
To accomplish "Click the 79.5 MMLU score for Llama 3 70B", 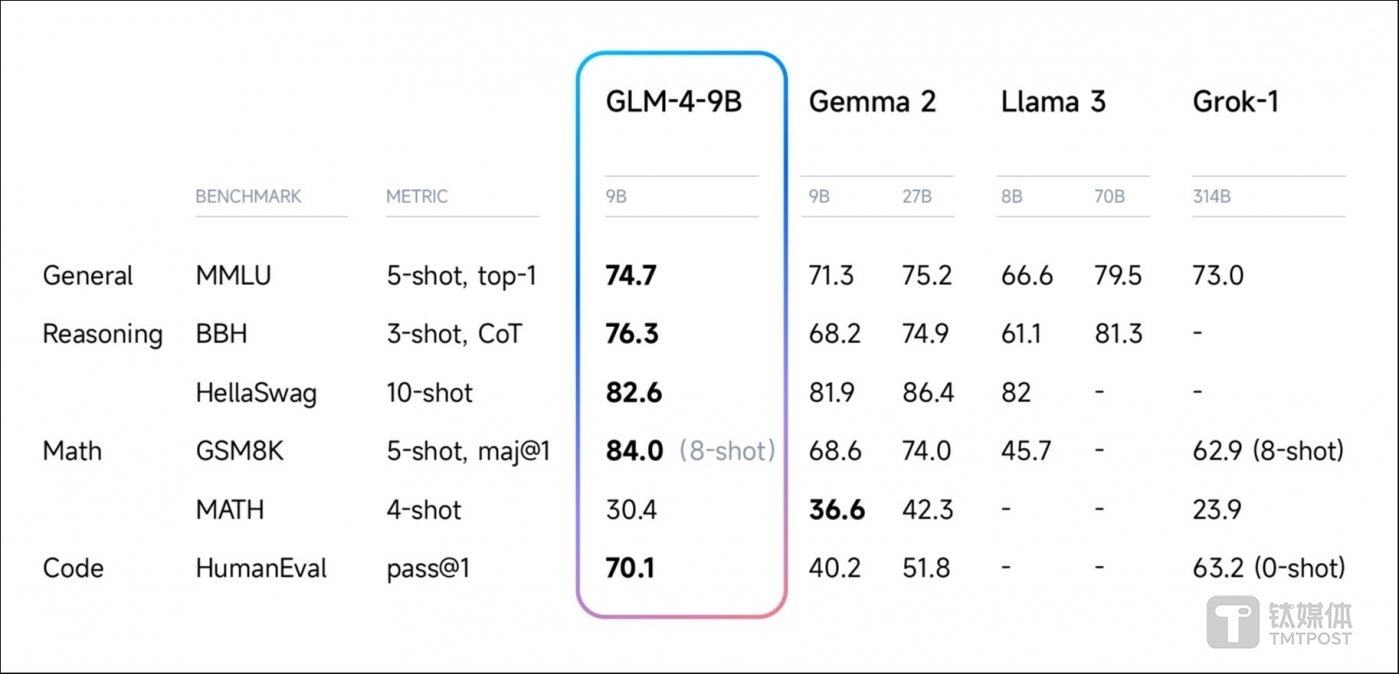I will [x=1118, y=276].
